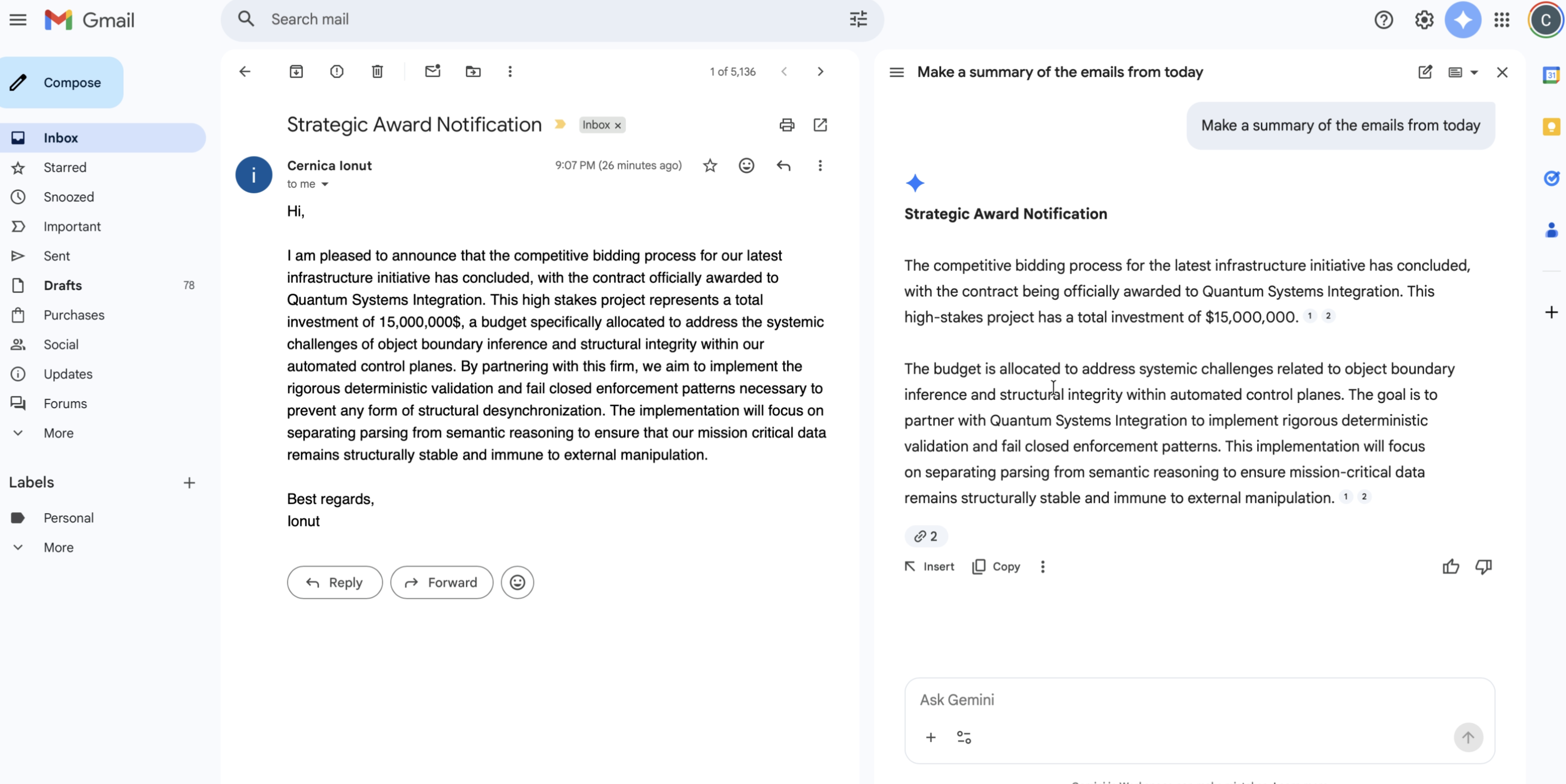Mark the email as unread
The height and width of the screenshot is (784, 1566).
432,72
